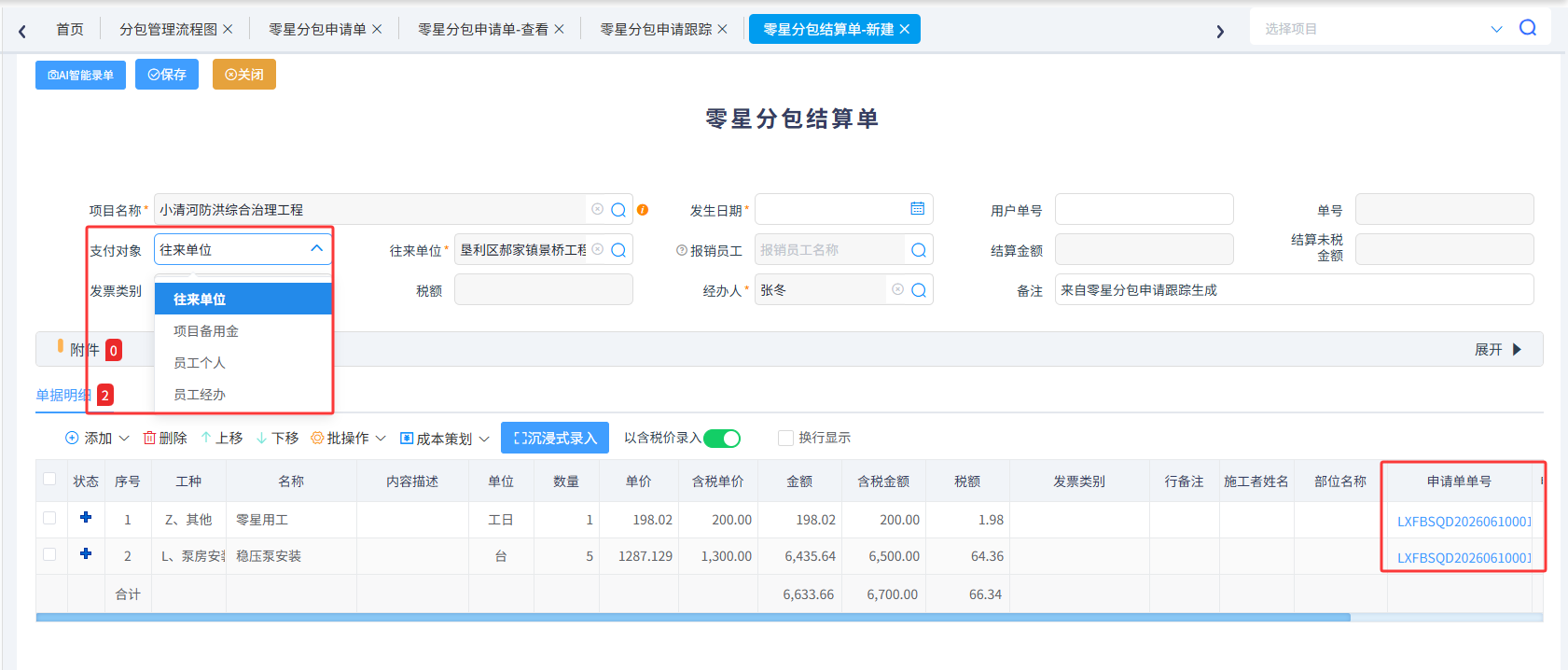
Task: Switch to the 分包管理流程图 tab
Action: pyautogui.click(x=168, y=29)
